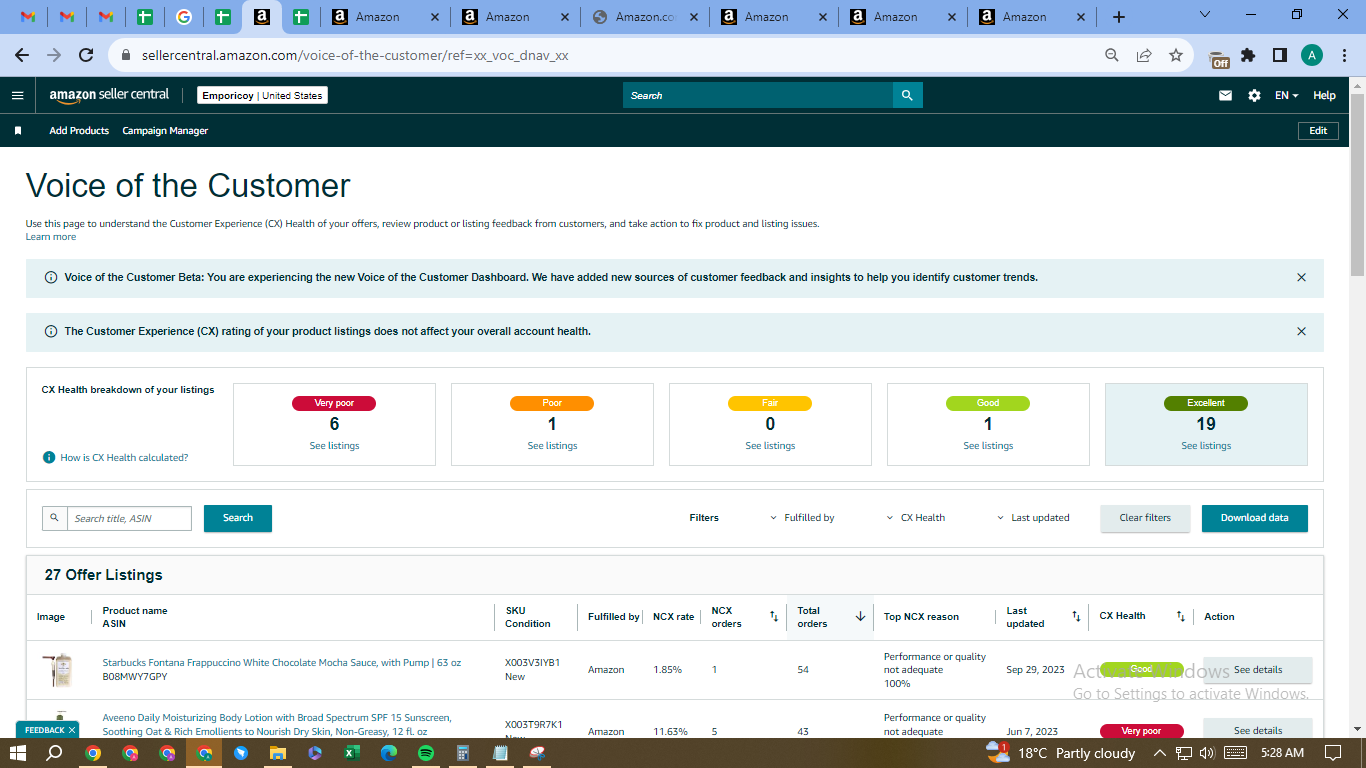See listings under Poor card
The height and width of the screenshot is (768, 1366).
552,446
